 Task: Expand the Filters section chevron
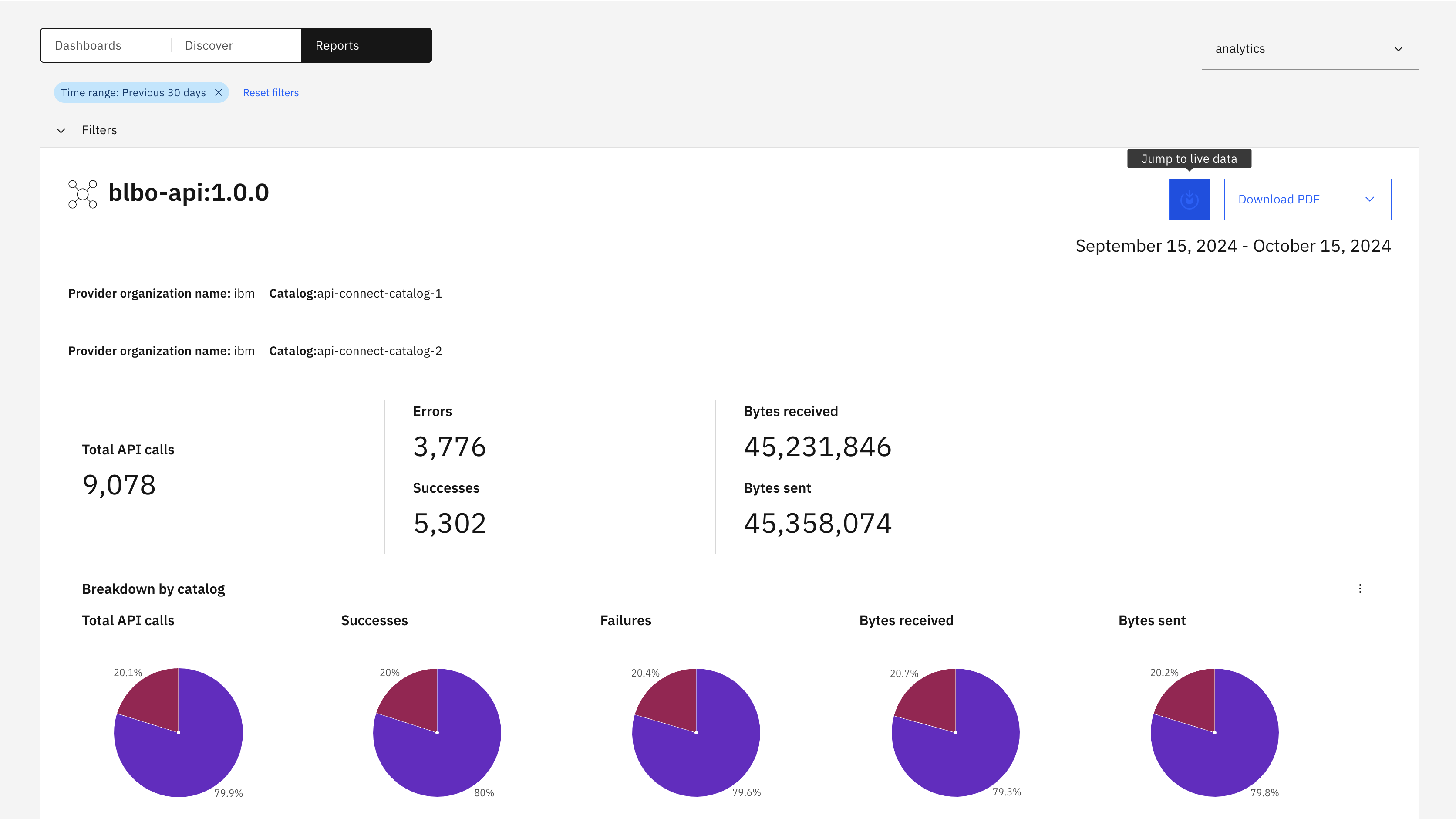(61, 130)
